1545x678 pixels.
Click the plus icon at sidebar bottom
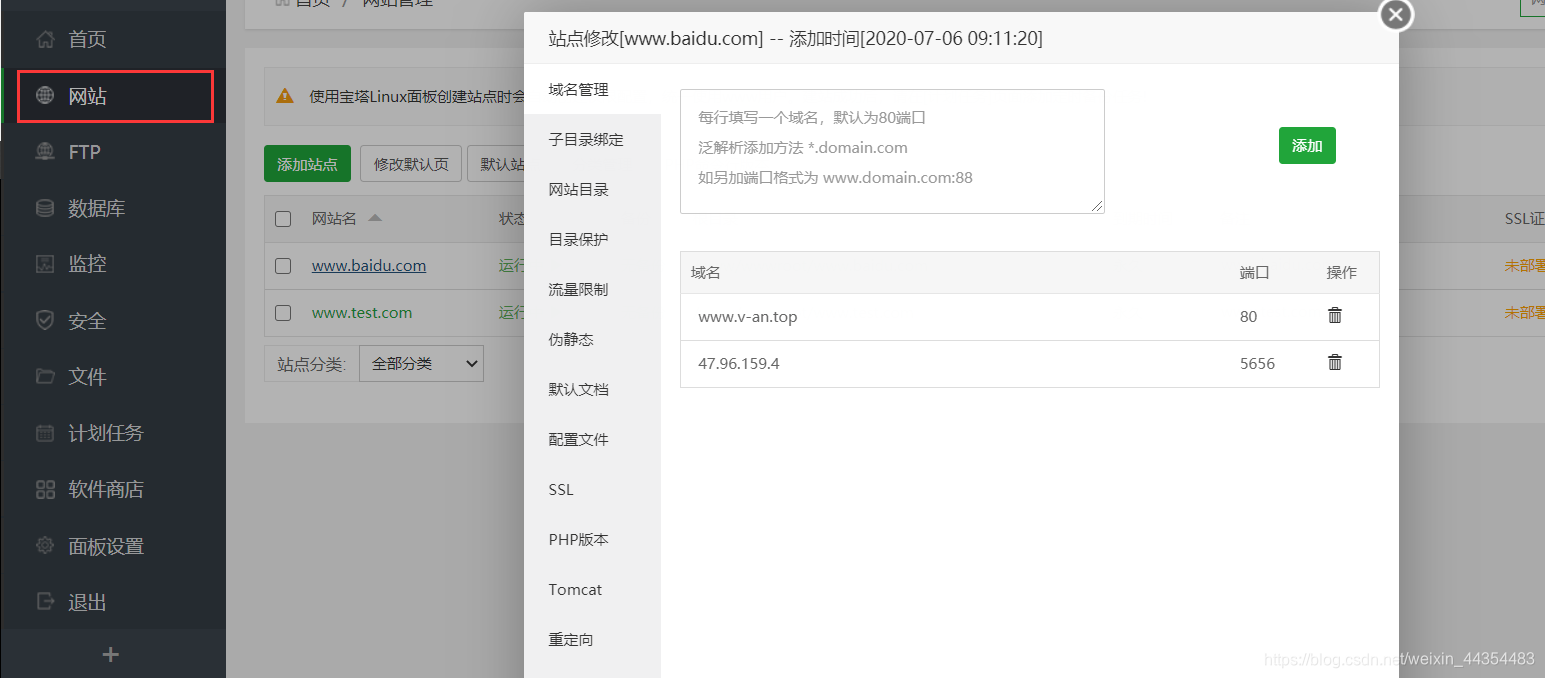click(x=110, y=654)
